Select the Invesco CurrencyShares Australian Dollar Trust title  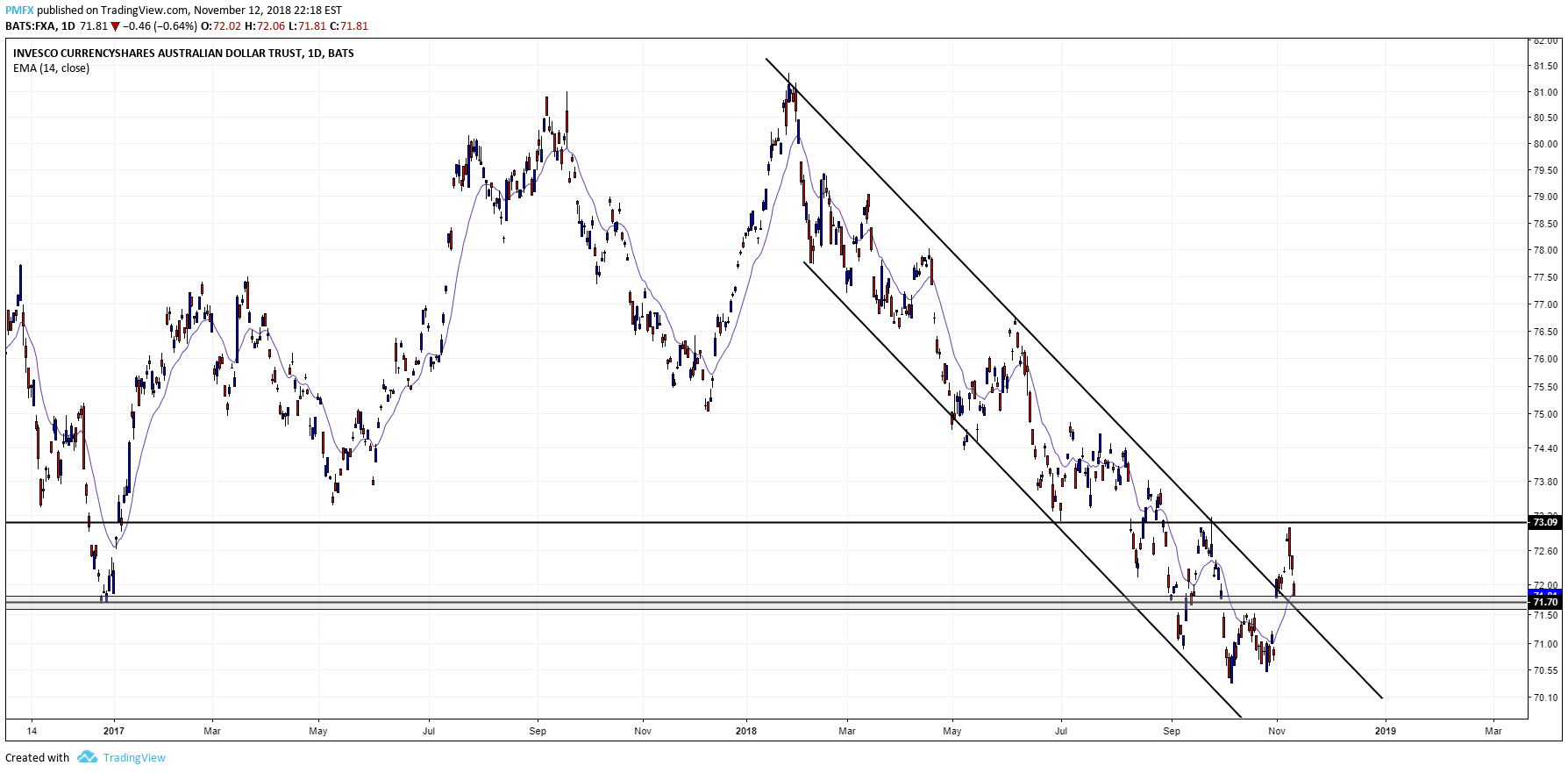point(183,54)
